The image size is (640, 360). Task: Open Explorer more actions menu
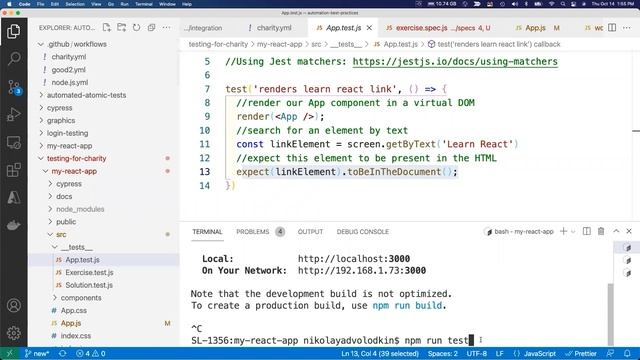(167, 27)
